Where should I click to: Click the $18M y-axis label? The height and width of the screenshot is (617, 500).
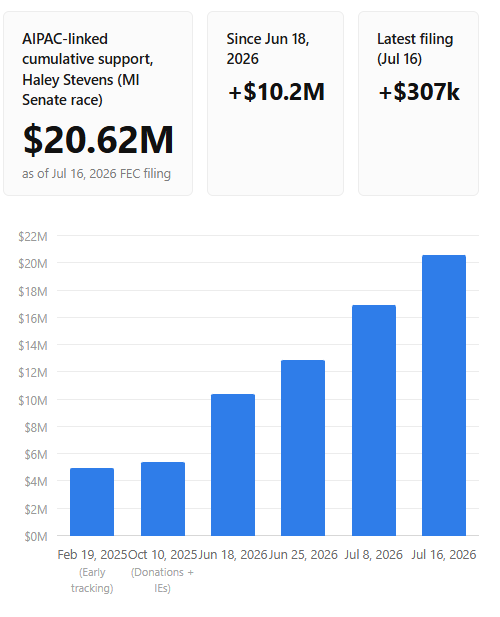33,291
